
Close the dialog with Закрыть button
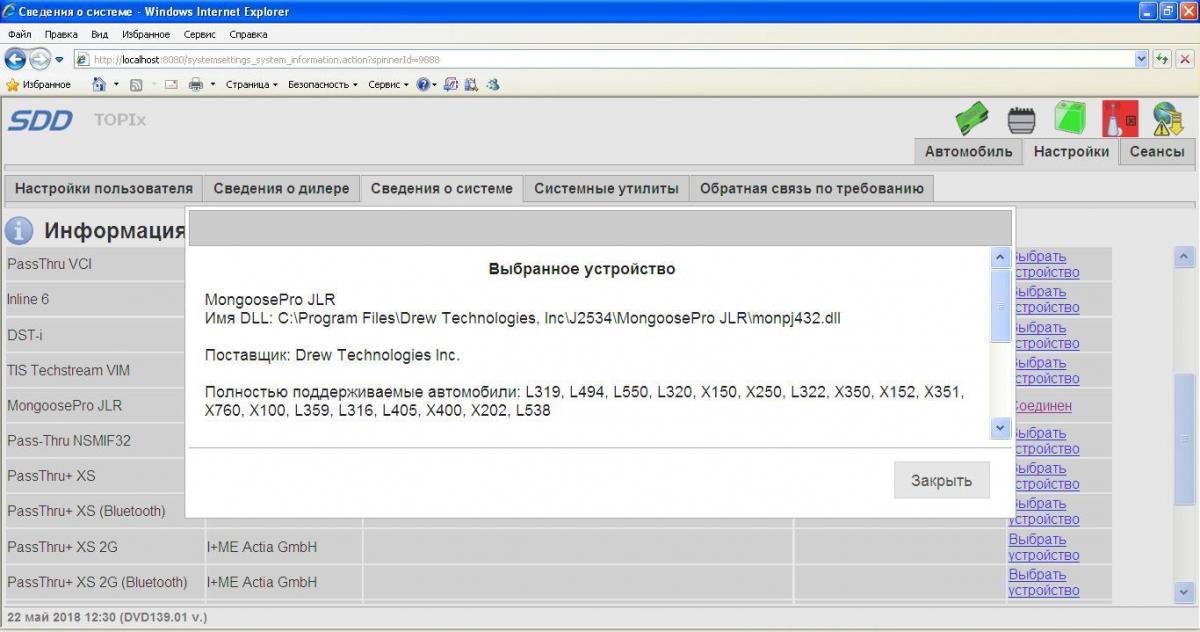(x=941, y=481)
